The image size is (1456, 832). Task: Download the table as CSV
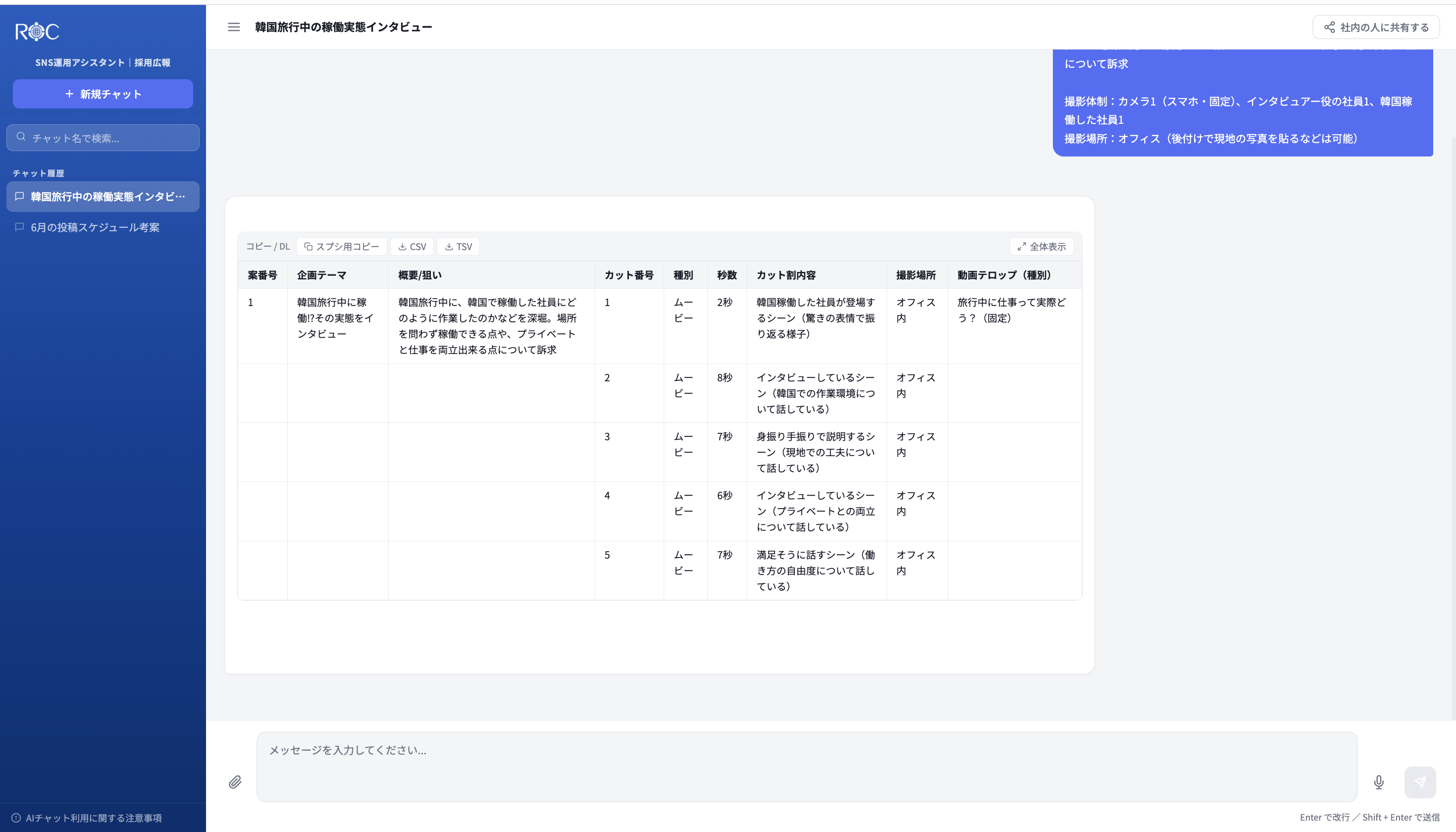point(412,246)
